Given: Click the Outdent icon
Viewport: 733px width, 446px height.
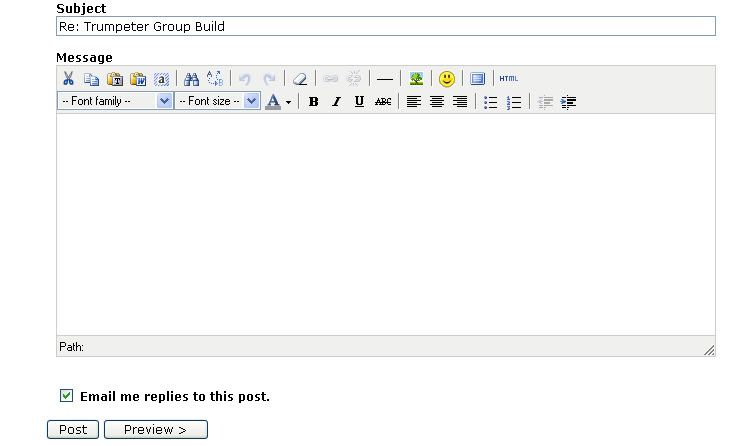Looking at the screenshot, I should pyautogui.click(x=545, y=102).
